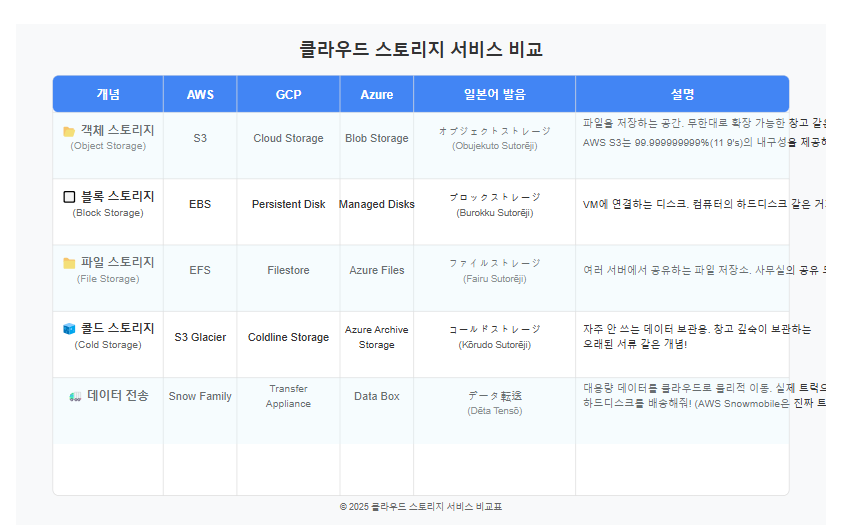
Task: Click the (Object Storage) subtitle
Action: tap(108, 146)
